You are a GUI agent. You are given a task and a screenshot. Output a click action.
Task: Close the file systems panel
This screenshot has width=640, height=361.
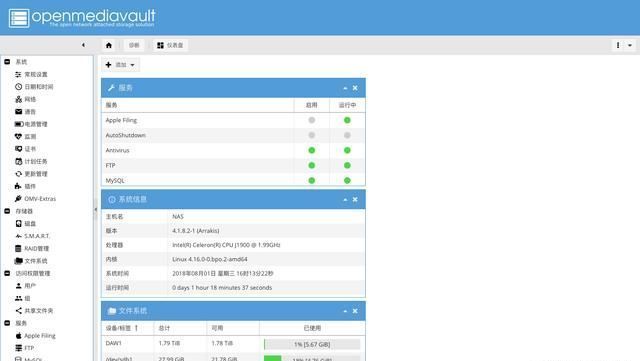click(x=355, y=311)
